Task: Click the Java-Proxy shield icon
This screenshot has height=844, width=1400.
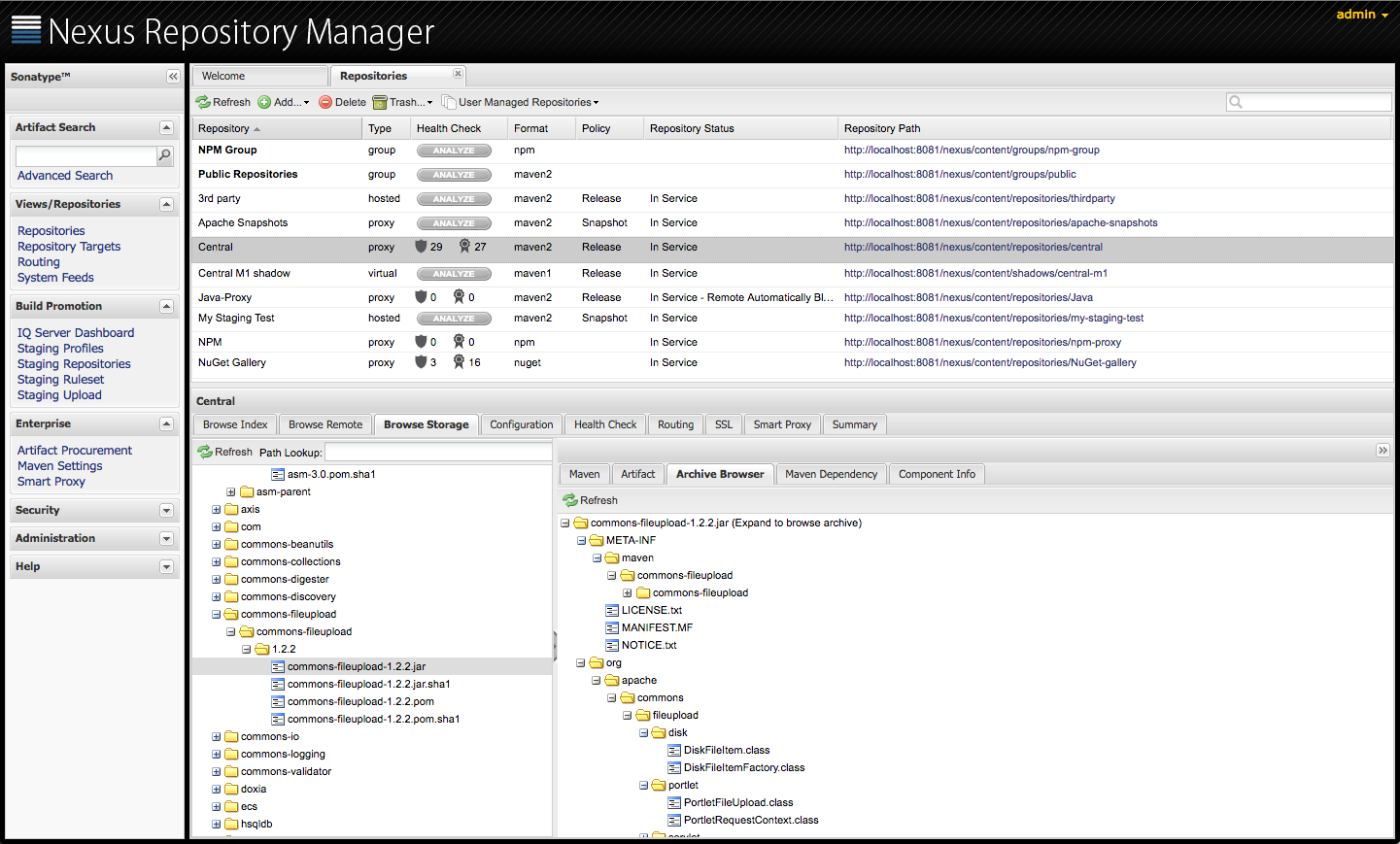Action: (421, 297)
